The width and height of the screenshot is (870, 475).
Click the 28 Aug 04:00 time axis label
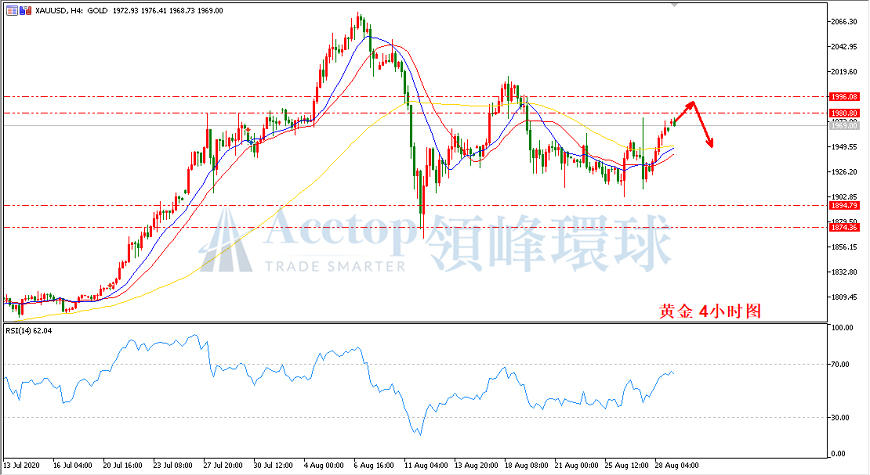tap(676, 465)
